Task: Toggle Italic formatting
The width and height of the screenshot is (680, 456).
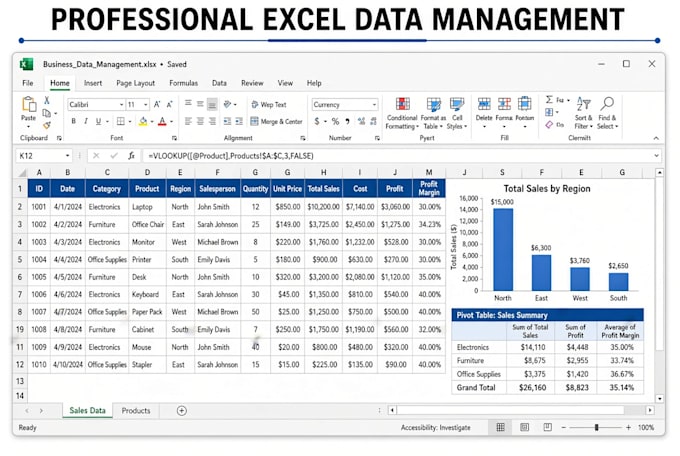Action: pyautogui.click(x=86, y=121)
